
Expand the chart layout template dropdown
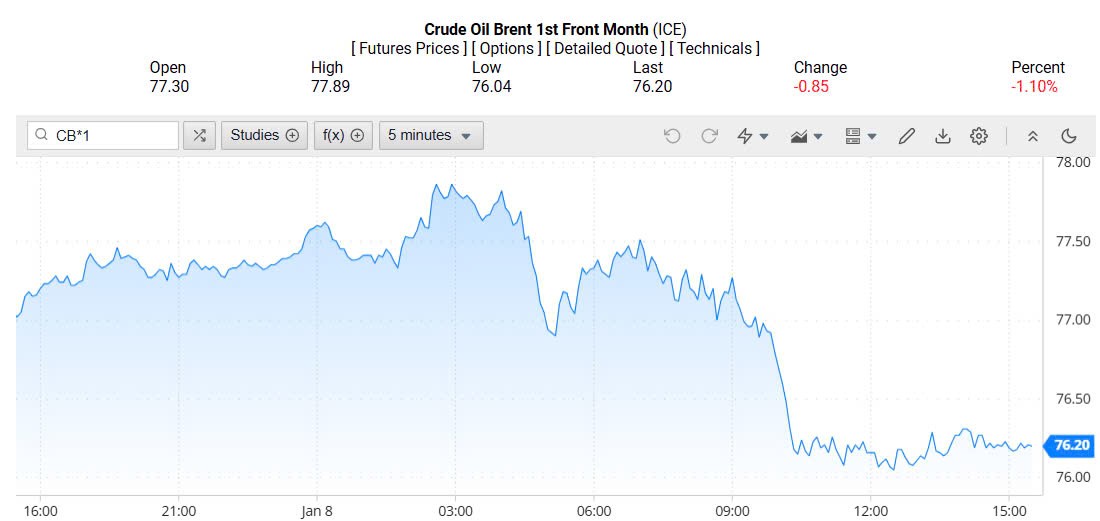[860, 136]
